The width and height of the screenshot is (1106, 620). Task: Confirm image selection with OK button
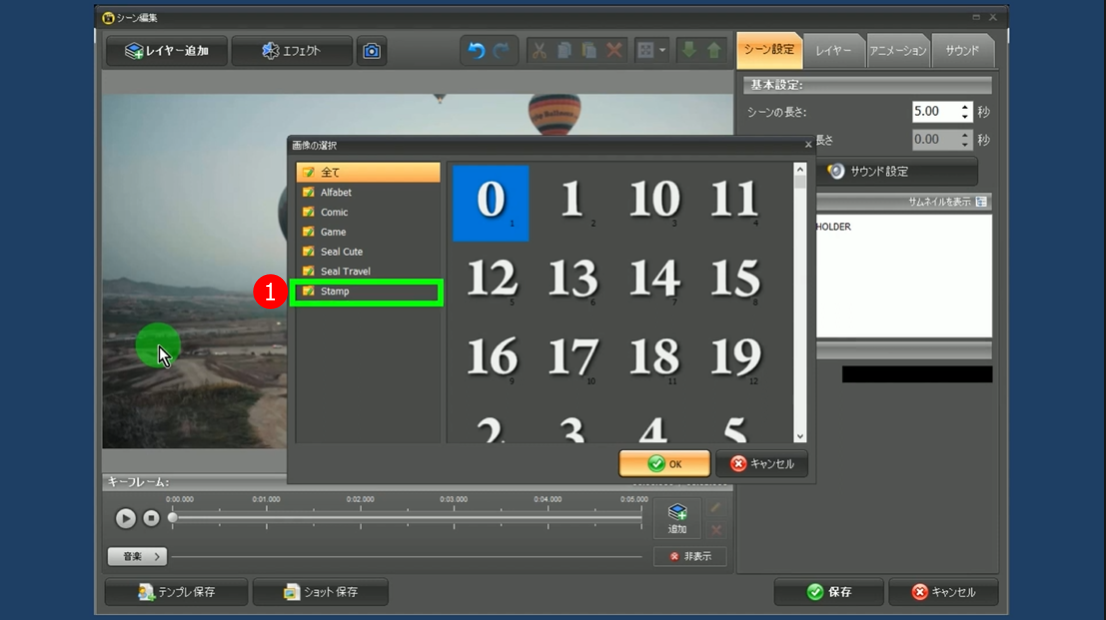tap(664, 464)
